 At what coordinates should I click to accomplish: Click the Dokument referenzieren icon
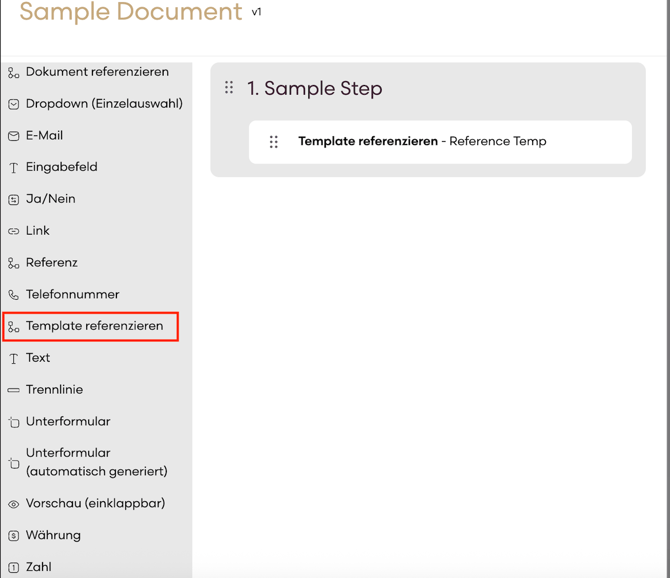[13, 73]
